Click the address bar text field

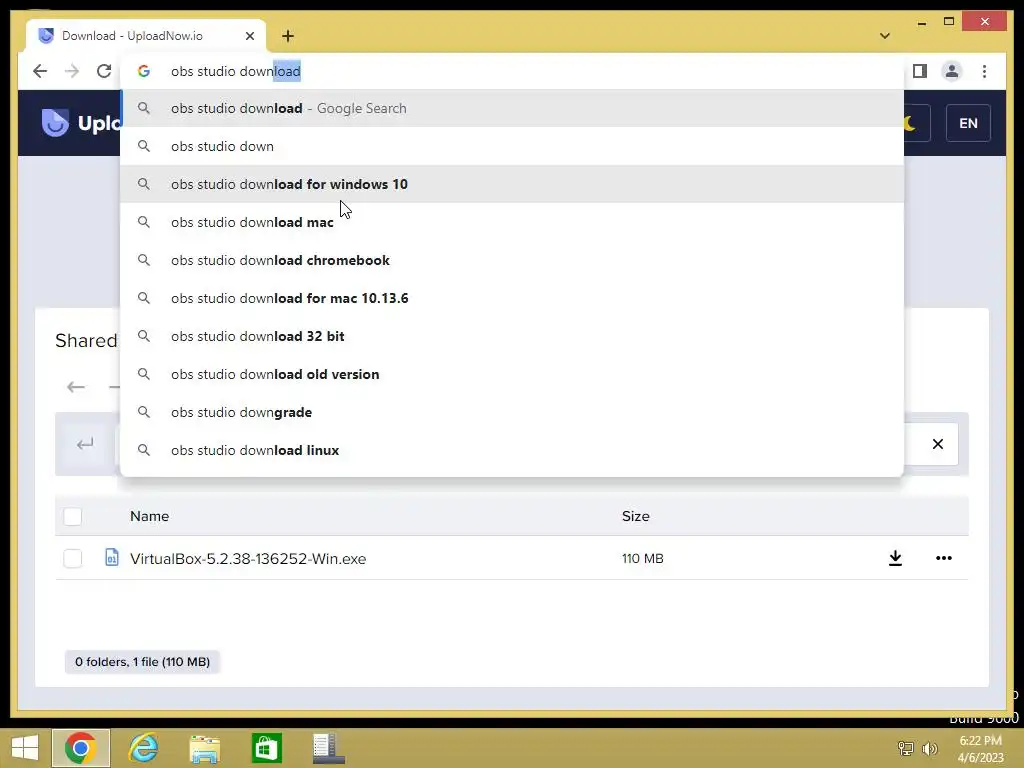512,71
